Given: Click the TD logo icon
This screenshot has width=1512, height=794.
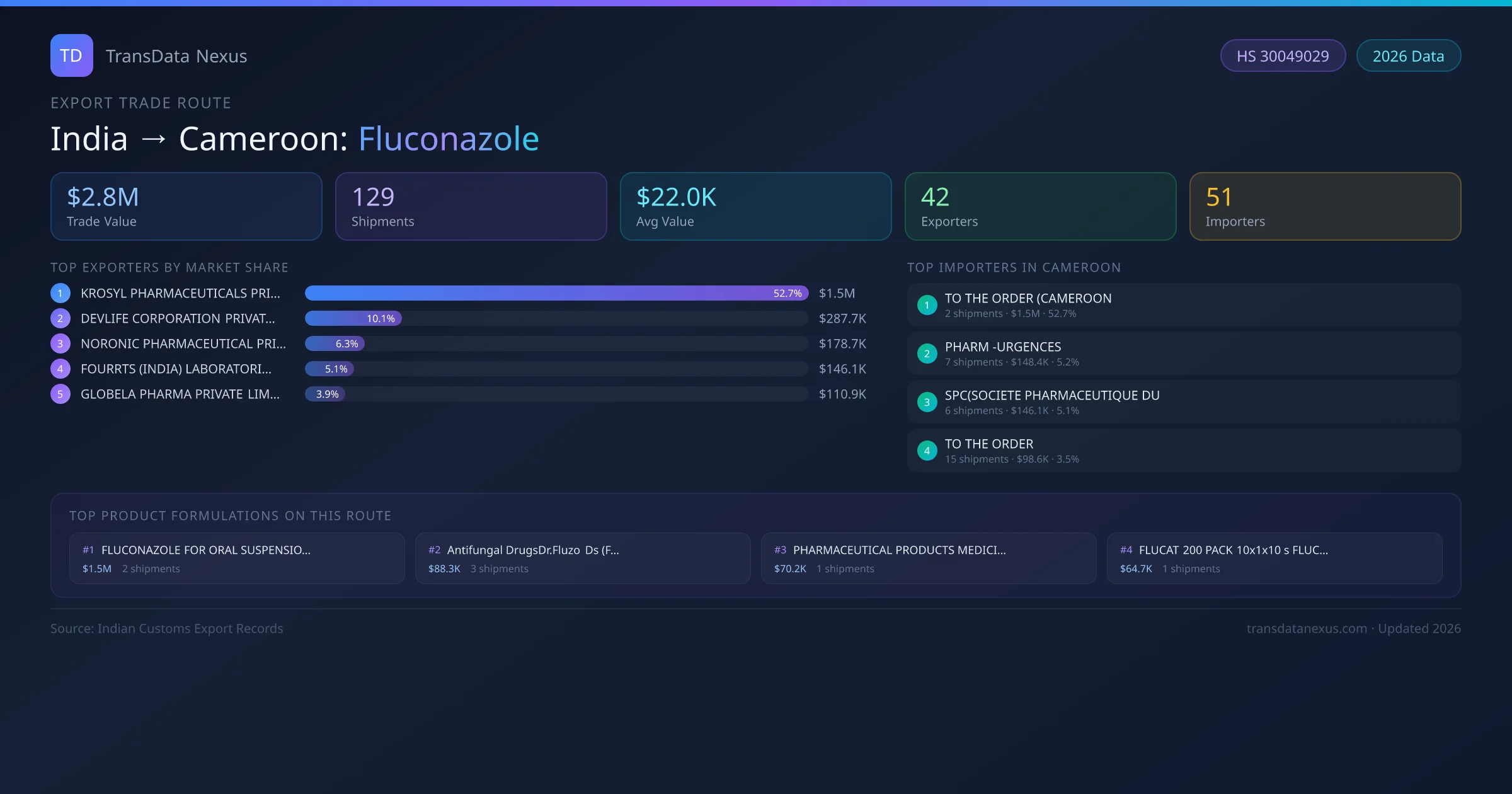Looking at the screenshot, I should click(71, 55).
